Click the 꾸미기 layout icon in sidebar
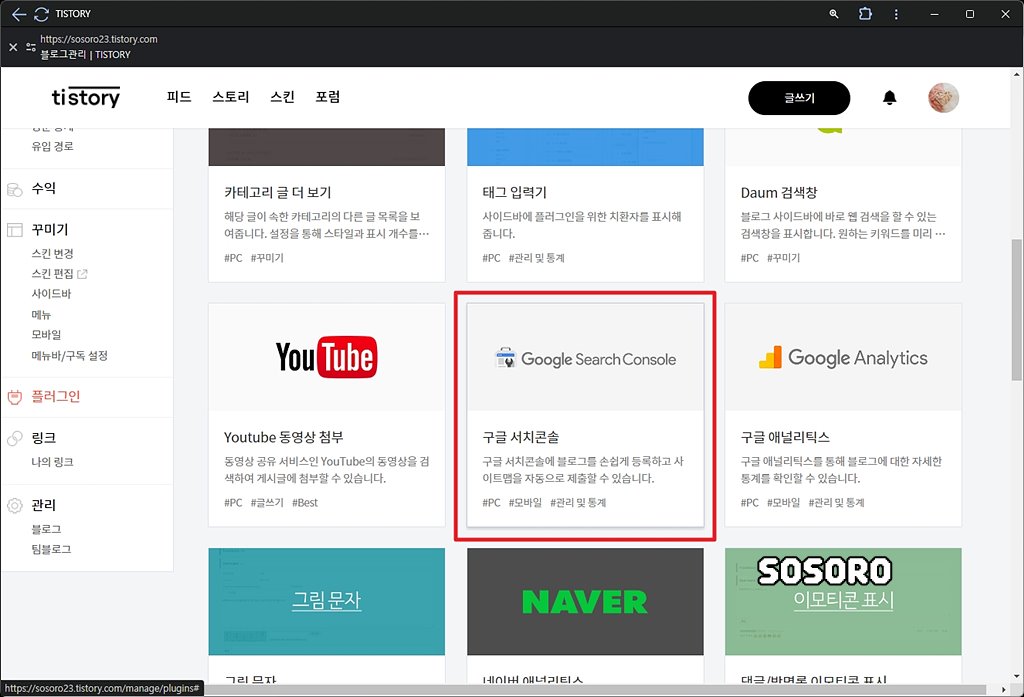This screenshot has height=697, width=1024. pyautogui.click(x=14, y=230)
